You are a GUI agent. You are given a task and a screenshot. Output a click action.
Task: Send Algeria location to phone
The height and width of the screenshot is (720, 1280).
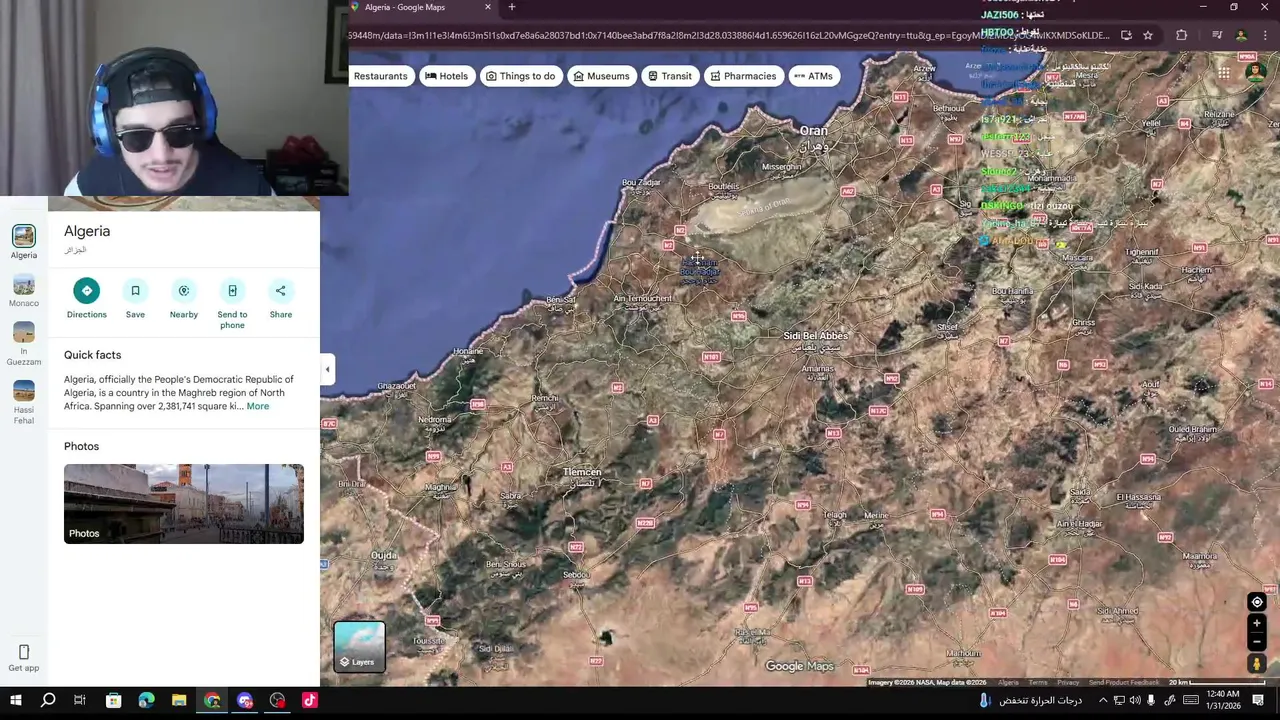(232, 291)
